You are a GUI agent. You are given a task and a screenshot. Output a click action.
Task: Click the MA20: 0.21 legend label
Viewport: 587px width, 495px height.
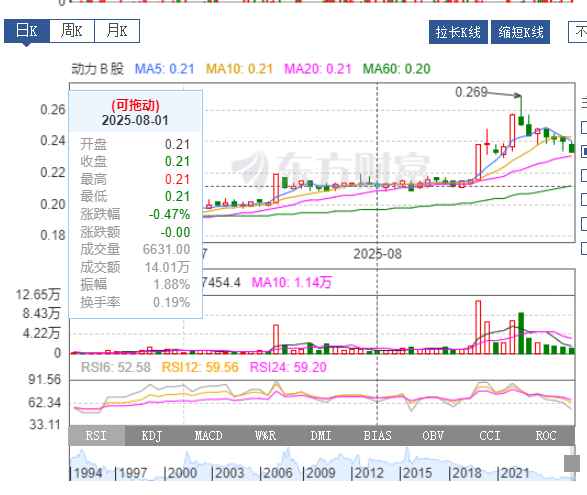coord(317,69)
